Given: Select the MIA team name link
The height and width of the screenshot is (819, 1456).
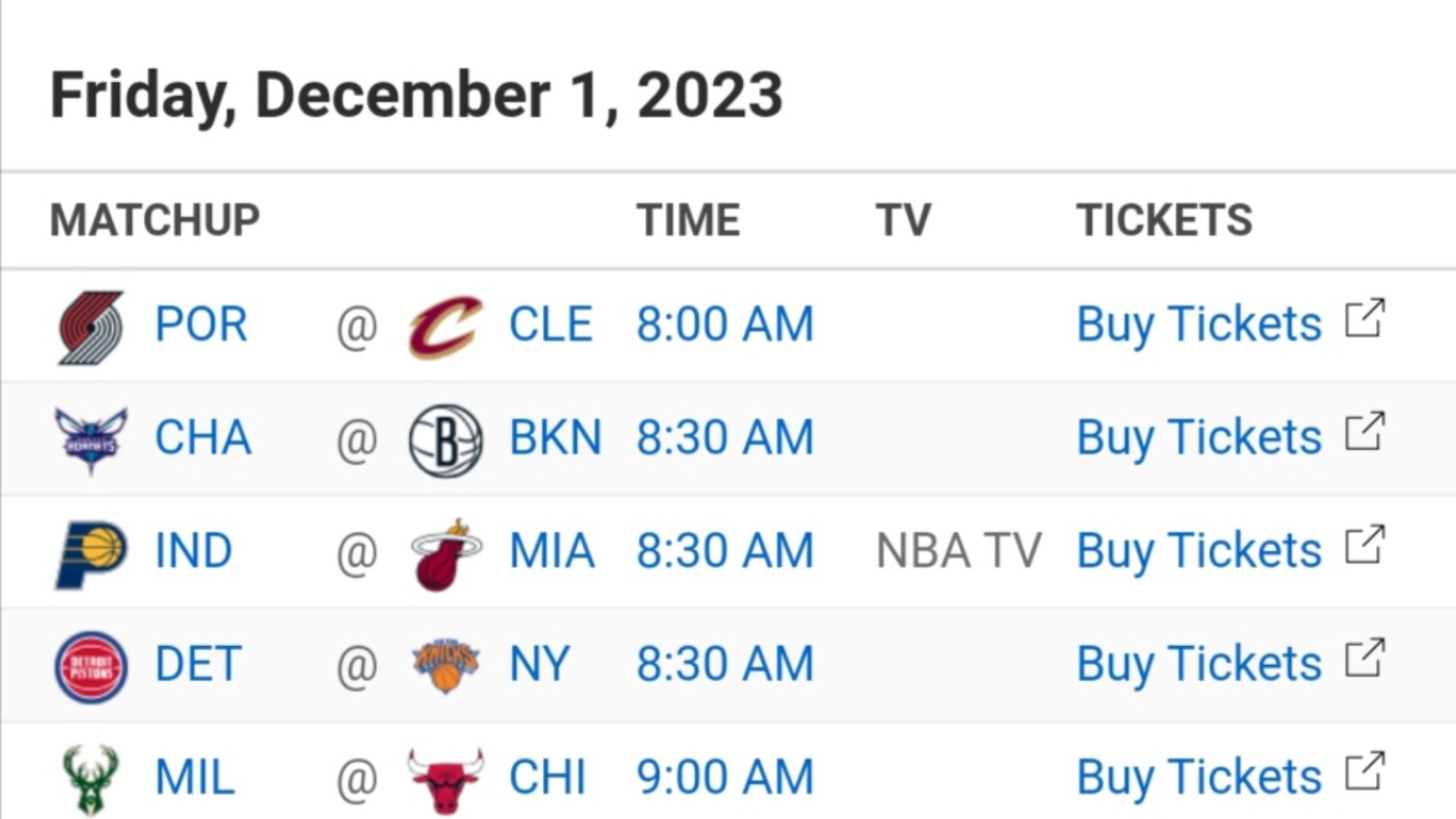Looking at the screenshot, I should click(551, 551).
